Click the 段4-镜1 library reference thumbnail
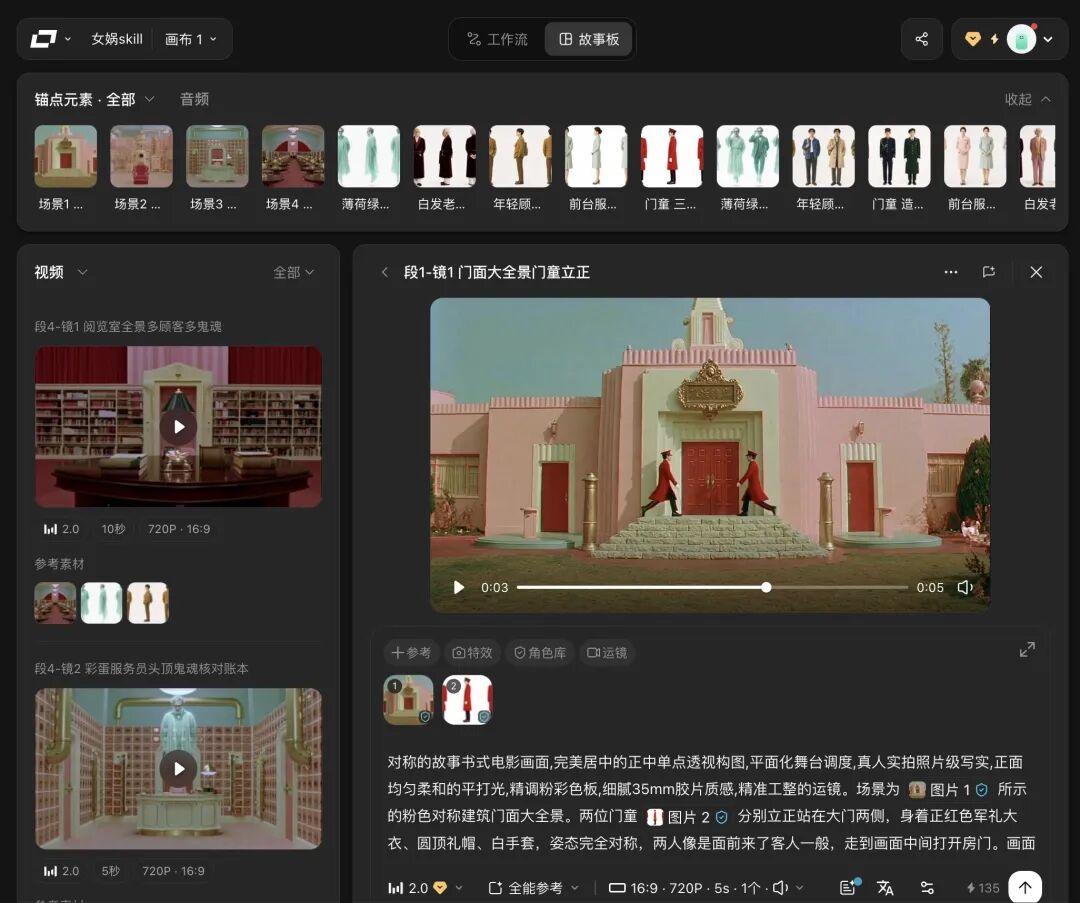 (x=55, y=603)
